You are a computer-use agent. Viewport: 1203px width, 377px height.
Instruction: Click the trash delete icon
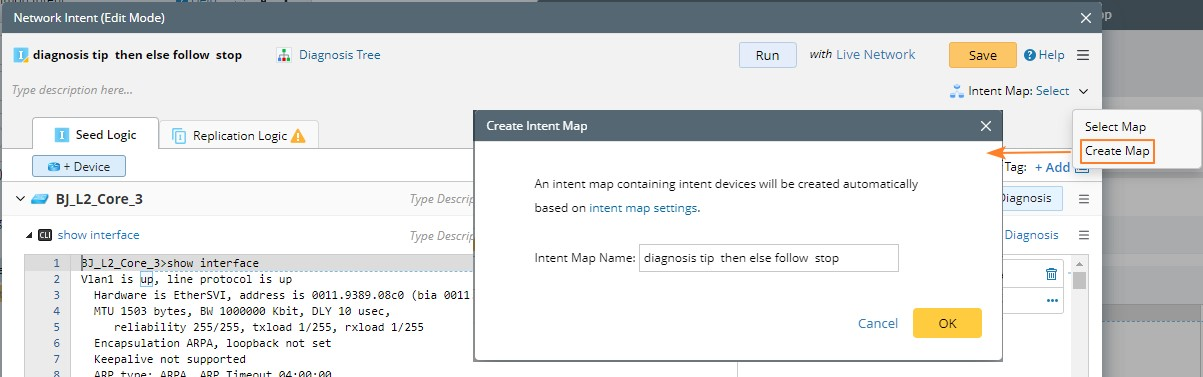tap(1051, 274)
